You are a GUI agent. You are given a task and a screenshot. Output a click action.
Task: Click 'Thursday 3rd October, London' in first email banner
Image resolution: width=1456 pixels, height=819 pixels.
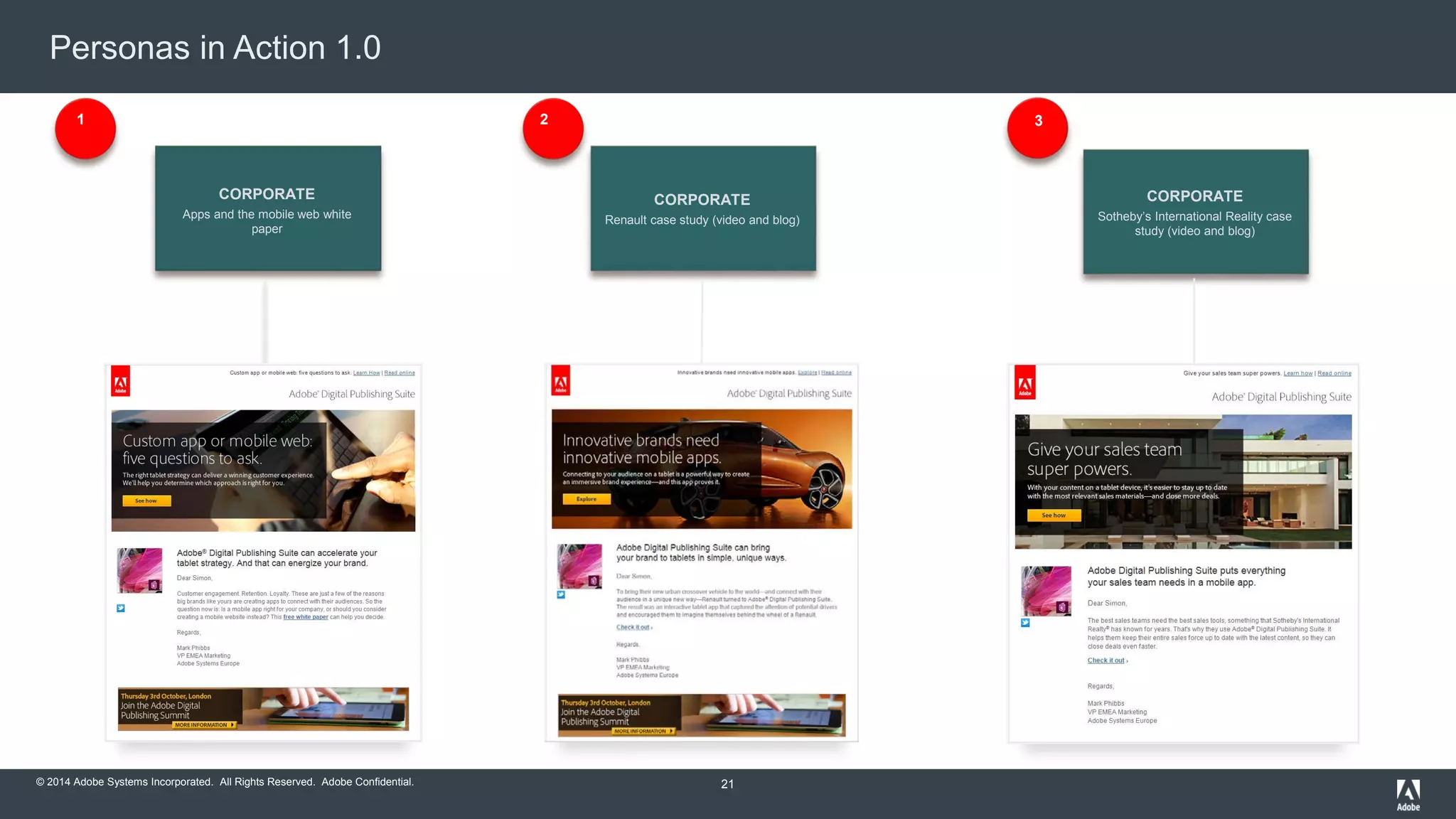[166, 696]
